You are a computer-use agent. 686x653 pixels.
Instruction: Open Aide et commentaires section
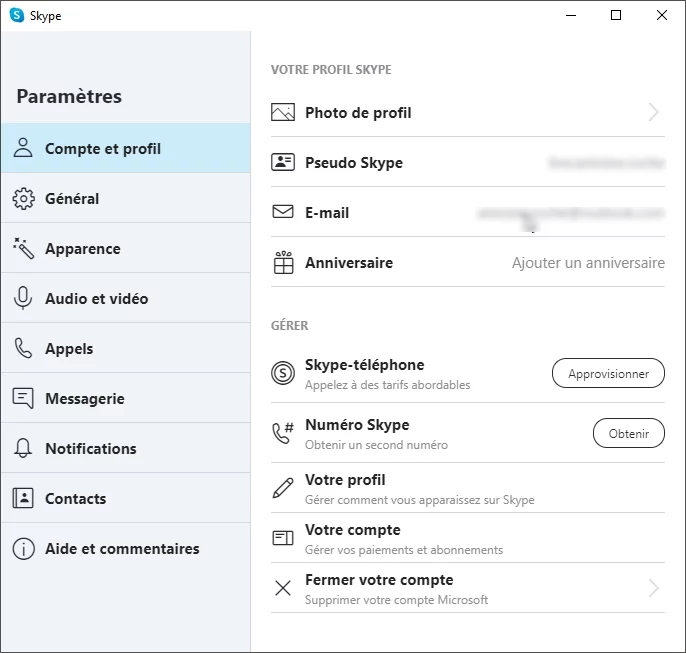[x=126, y=548]
